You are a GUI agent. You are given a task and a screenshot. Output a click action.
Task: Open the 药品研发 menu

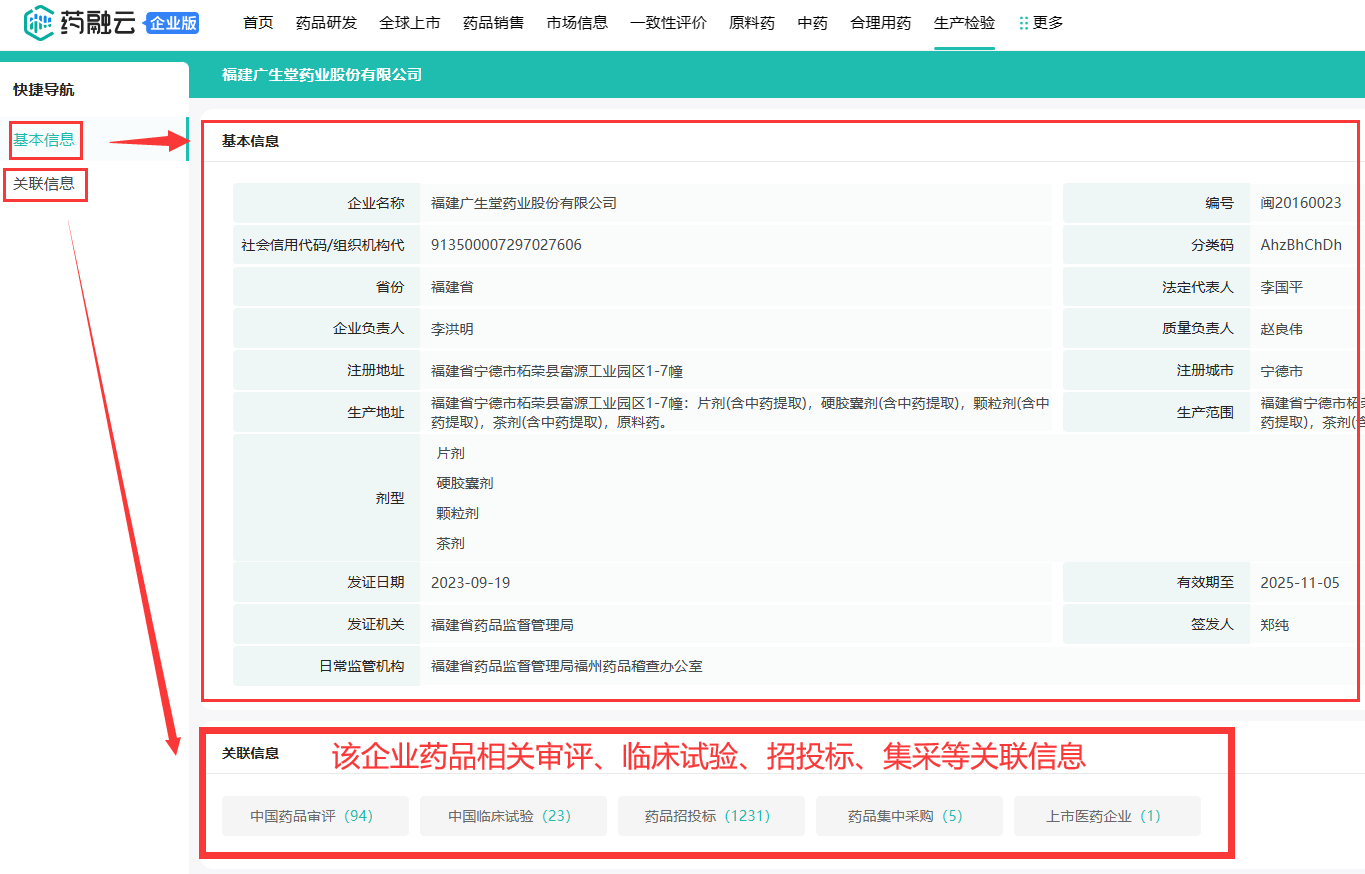point(326,23)
